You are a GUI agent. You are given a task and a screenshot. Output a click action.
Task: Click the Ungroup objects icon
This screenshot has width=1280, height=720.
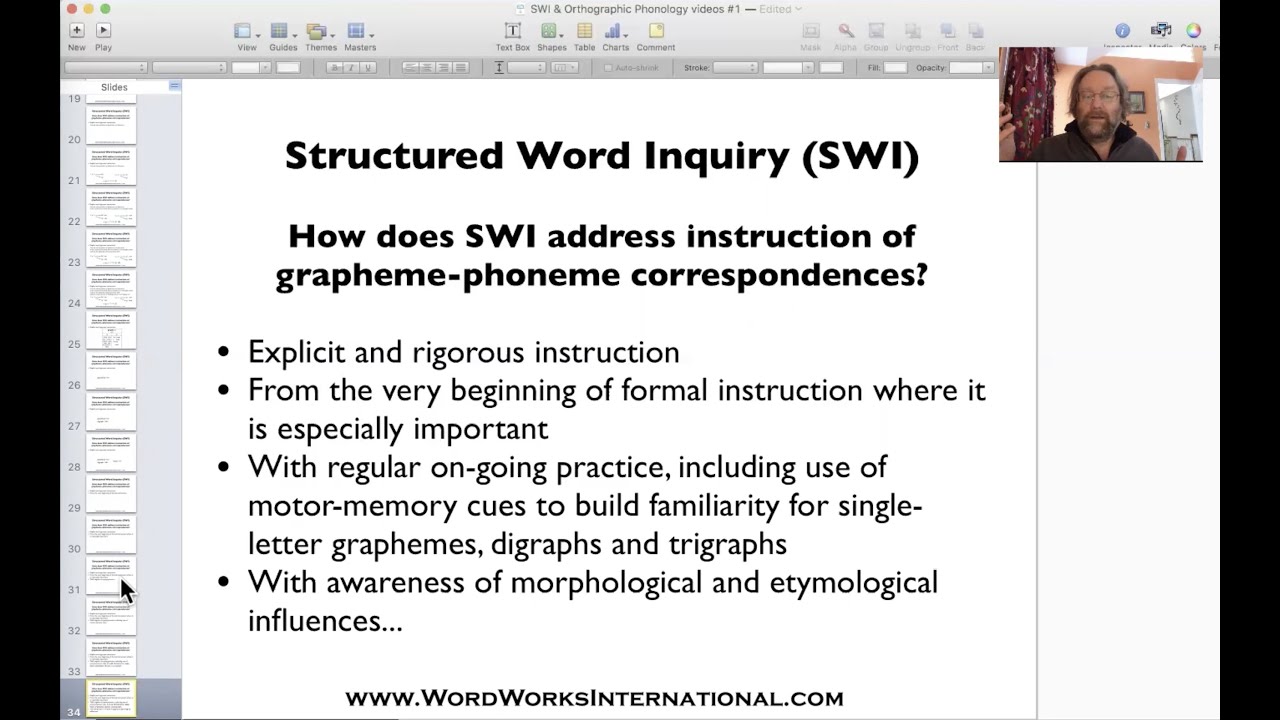coord(911,37)
